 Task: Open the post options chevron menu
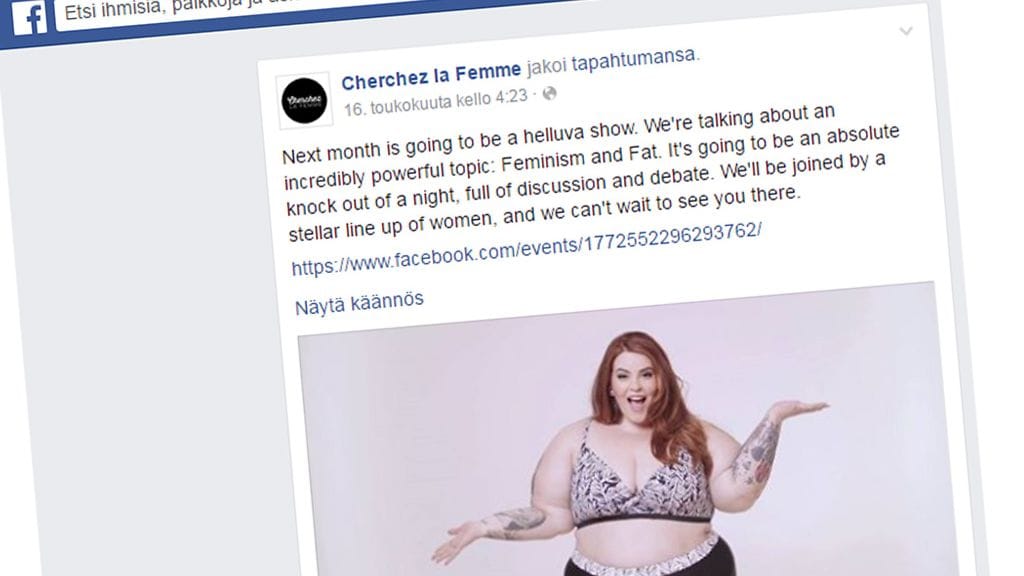[906, 31]
